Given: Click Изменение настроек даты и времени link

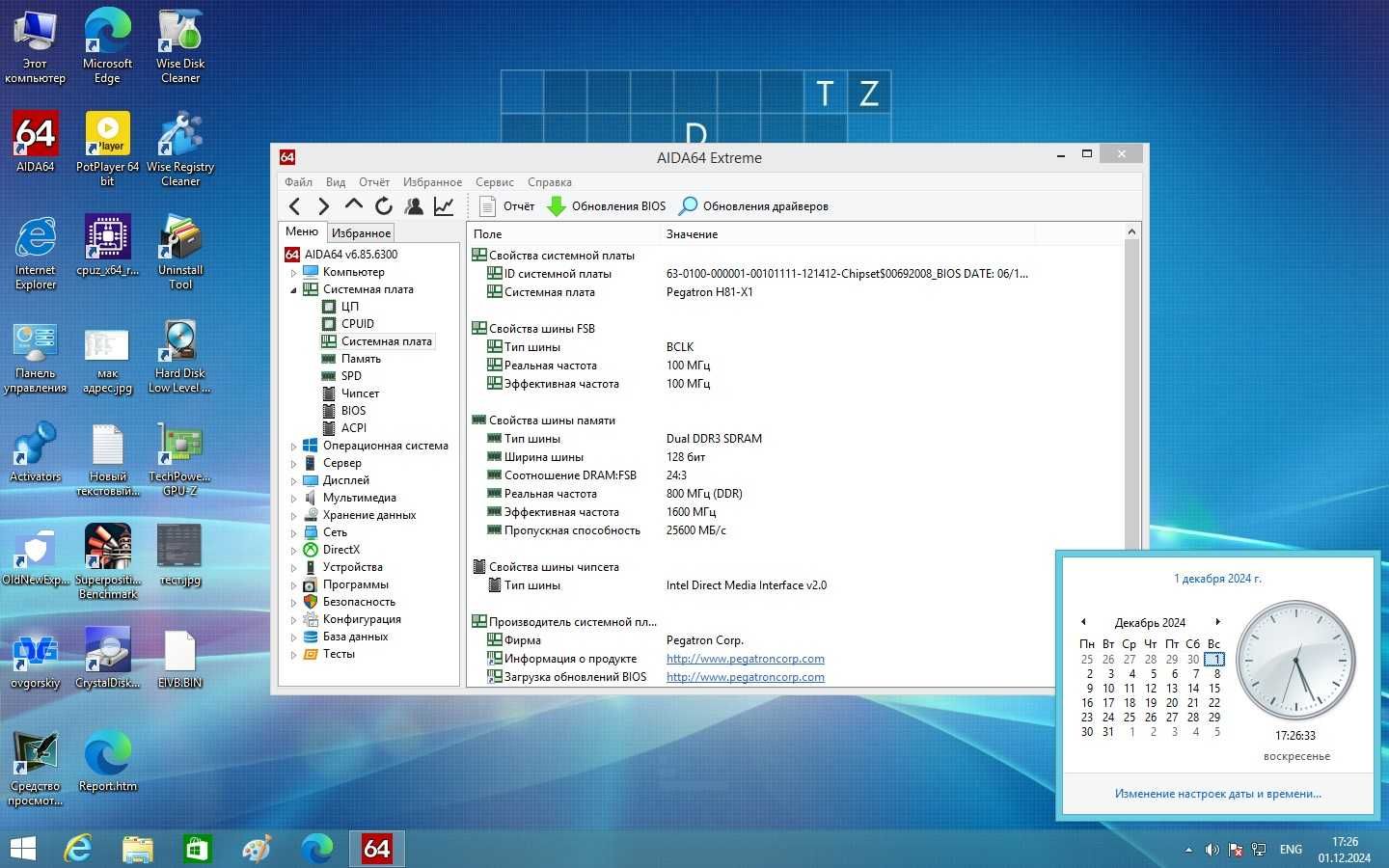Looking at the screenshot, I should [1217, 794].
